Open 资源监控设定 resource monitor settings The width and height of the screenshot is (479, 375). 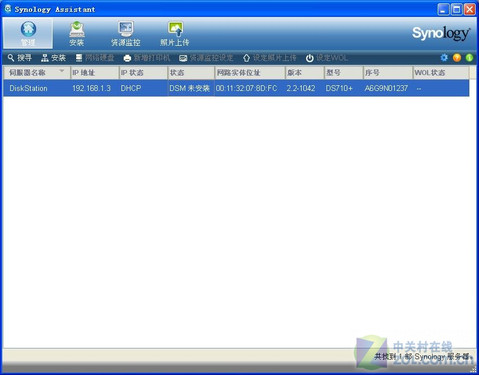[x=206, y=58]
